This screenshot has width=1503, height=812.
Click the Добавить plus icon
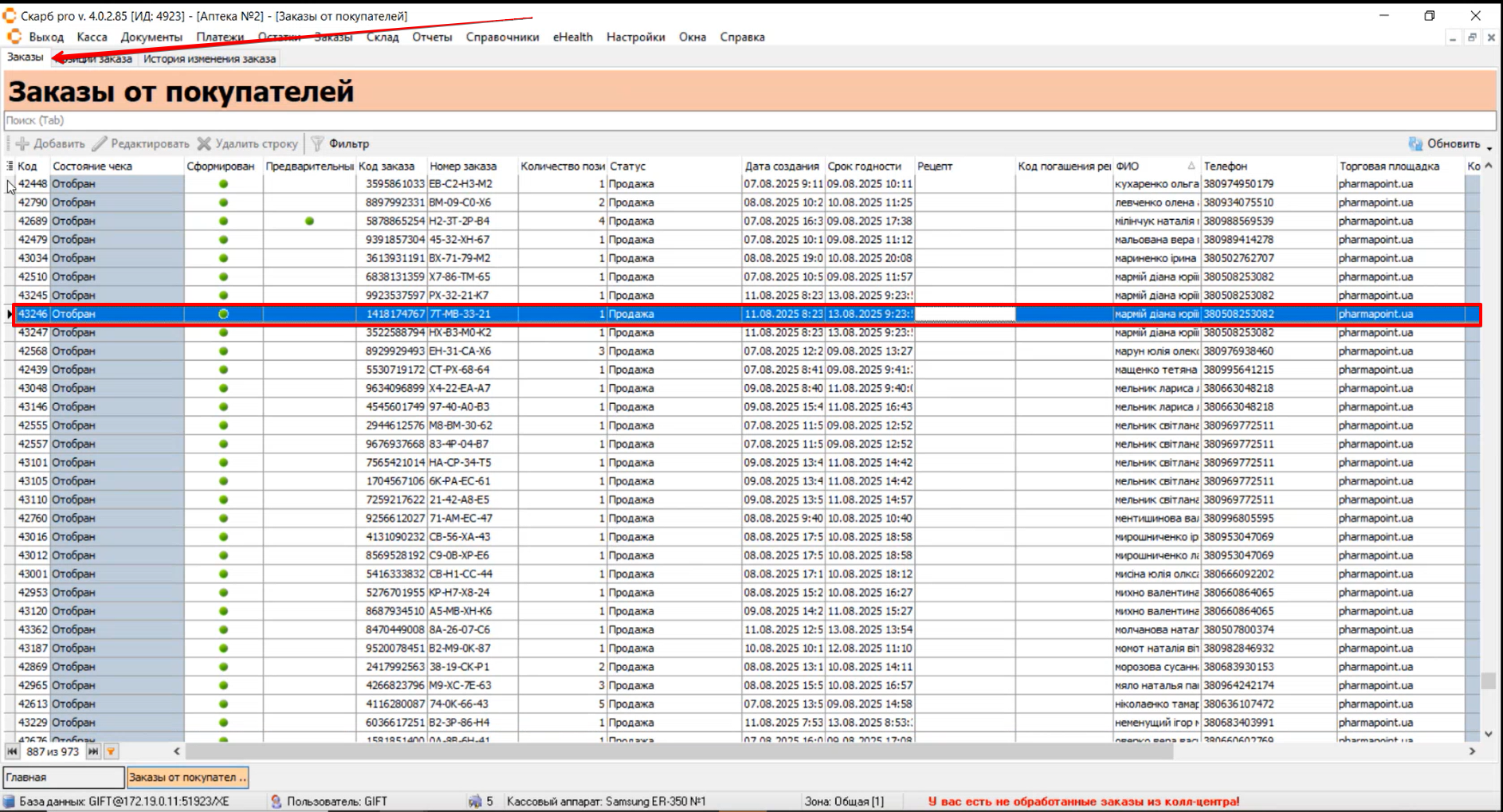(x=22, y=144)
